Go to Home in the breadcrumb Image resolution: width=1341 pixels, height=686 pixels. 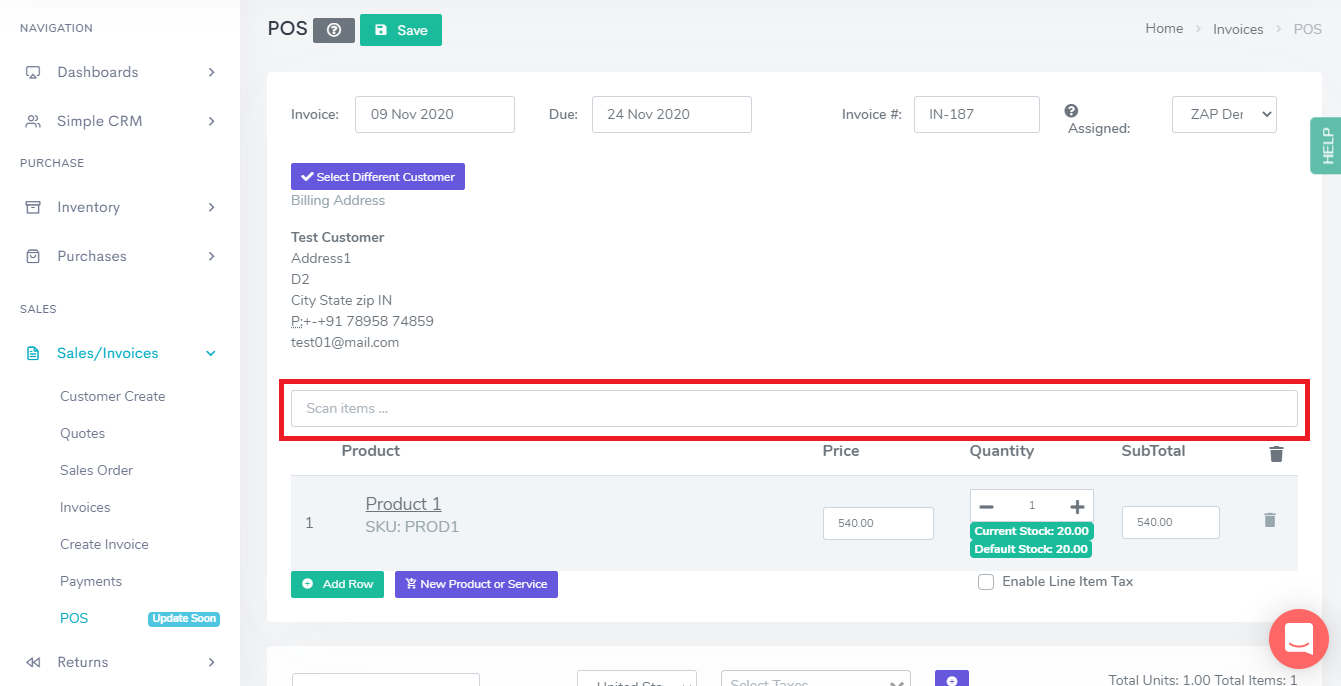pyautogui.click(x=1164, y=29)
